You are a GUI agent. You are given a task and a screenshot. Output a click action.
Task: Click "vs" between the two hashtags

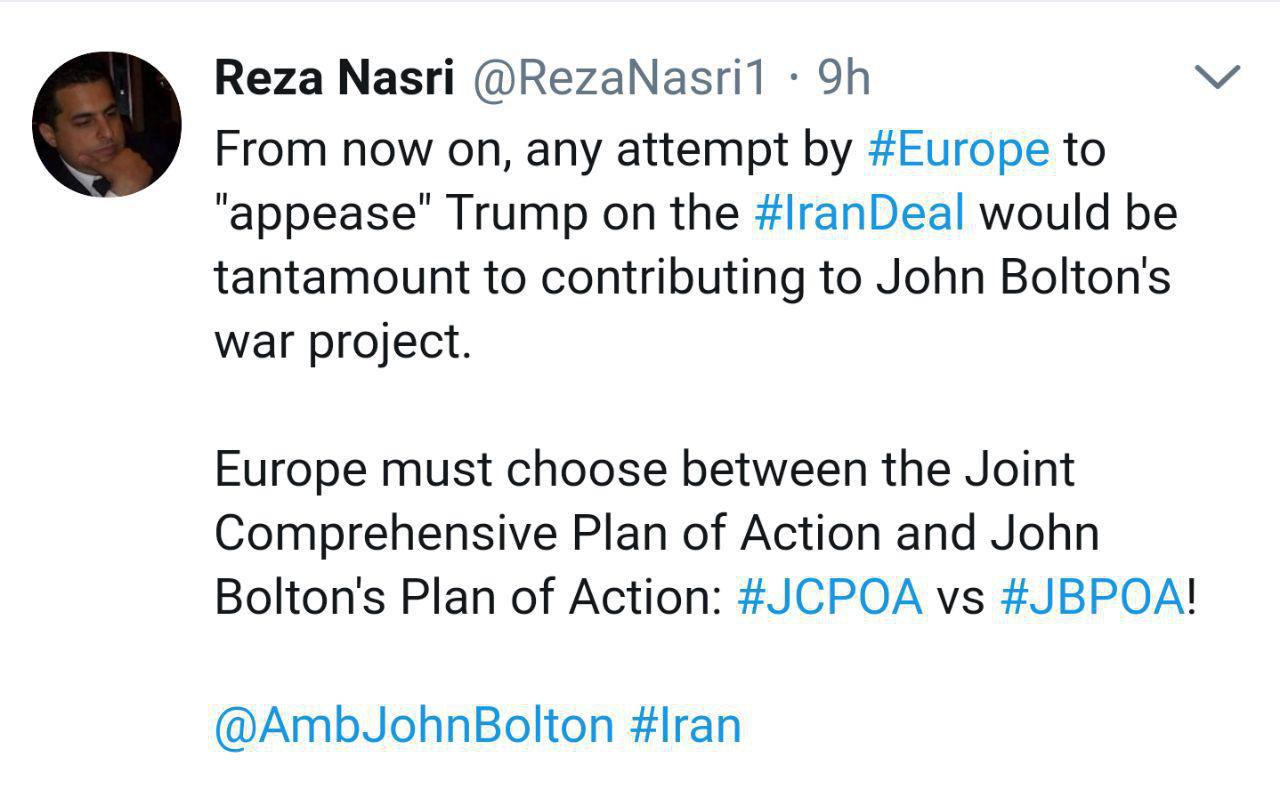click(x=960, y=598)
